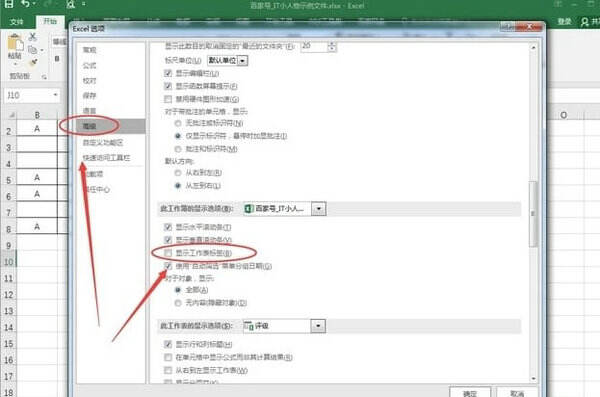Select the 保存 category in Excel Options

click(90, 96)
